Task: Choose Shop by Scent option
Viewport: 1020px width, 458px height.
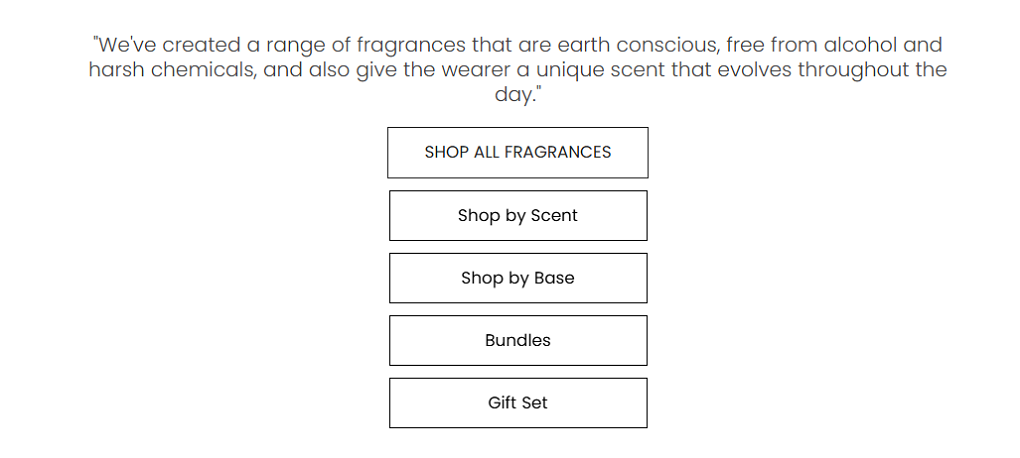Action: 518,215
